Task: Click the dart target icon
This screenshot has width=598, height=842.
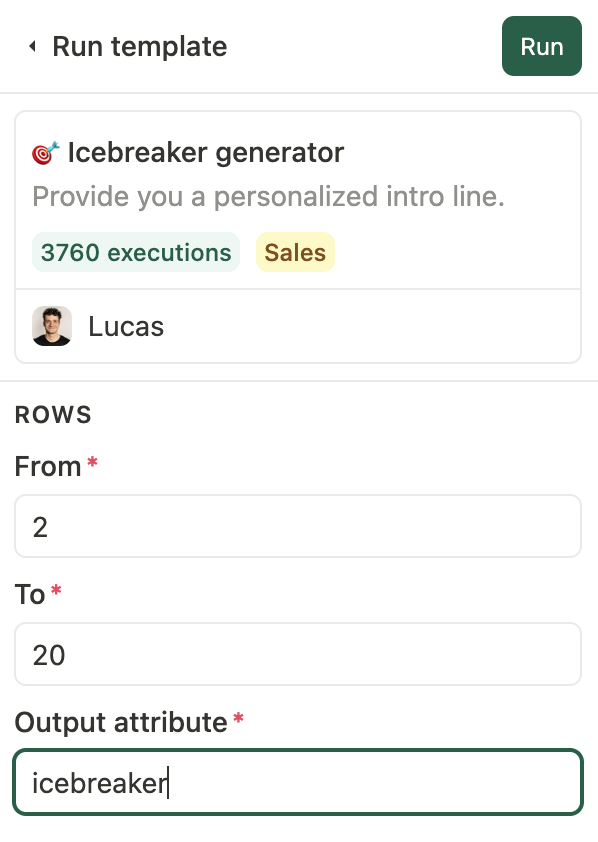Action: [46, 153]
